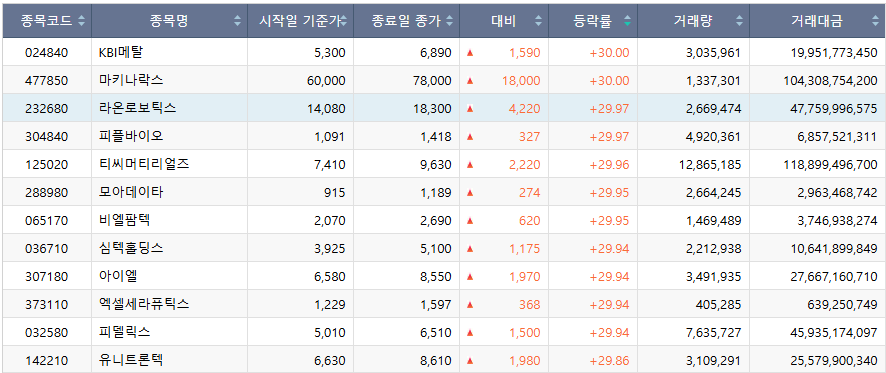Click the 대비 column header label
Screen dimensions: 886x373
pos(503,21)
